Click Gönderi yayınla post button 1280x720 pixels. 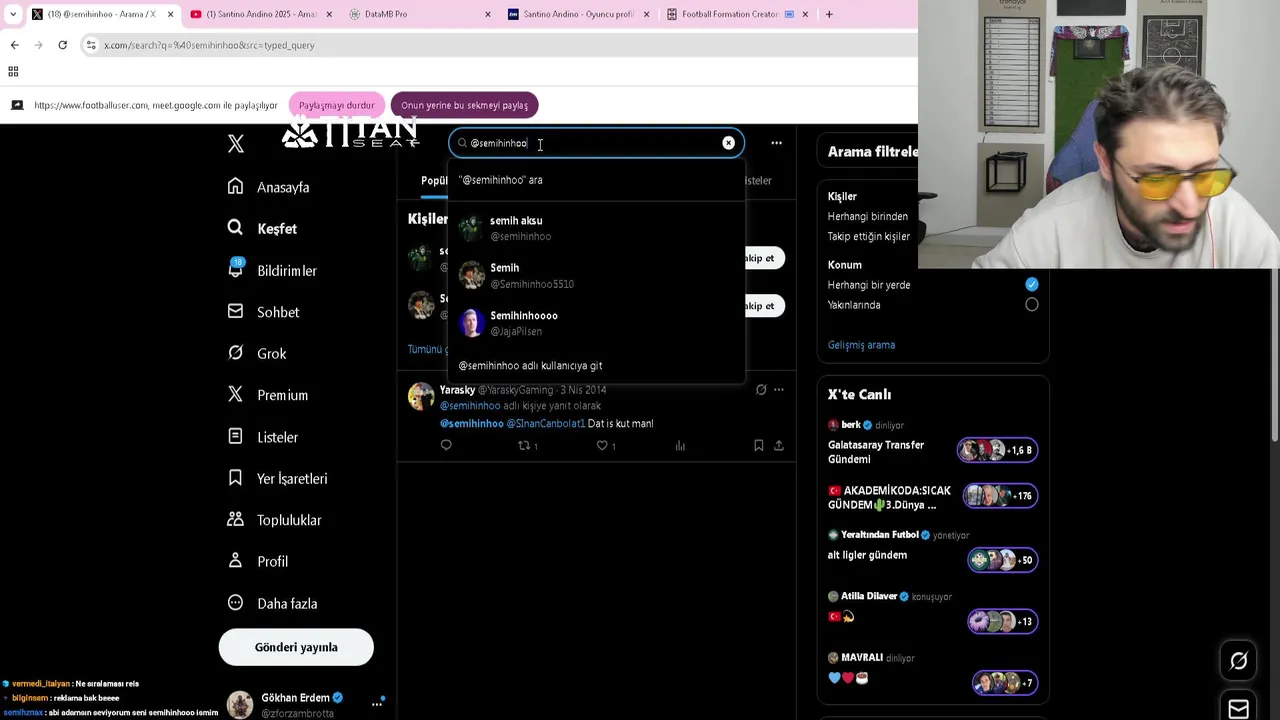tap(296, 647)
